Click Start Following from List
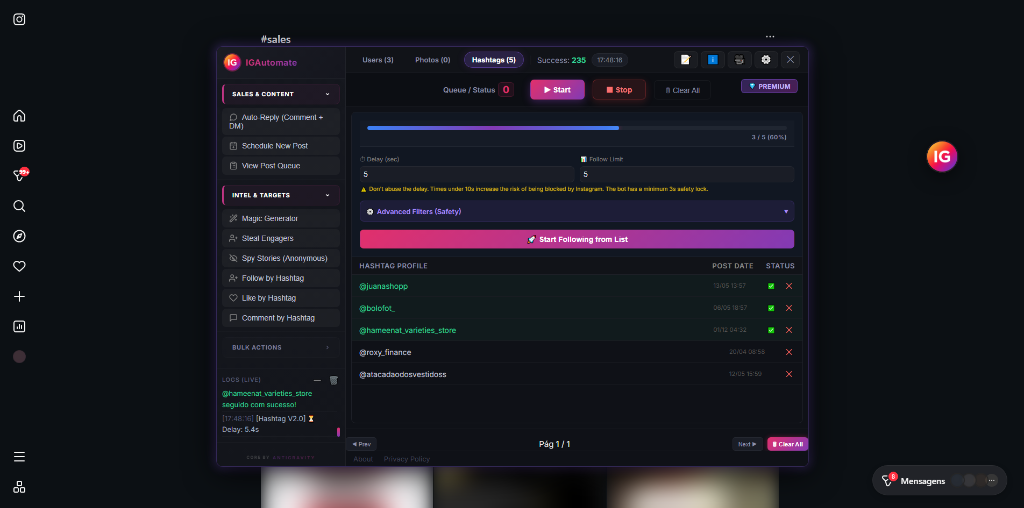The image size is (1024, 508). [x=577, y=239]
